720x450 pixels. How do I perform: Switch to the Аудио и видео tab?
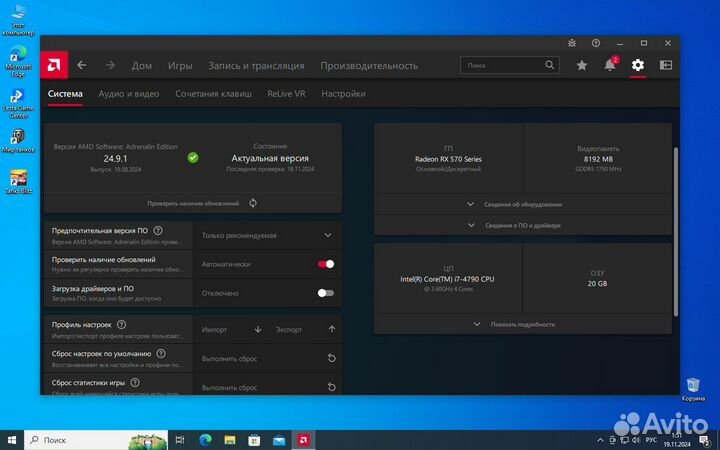coord(128,94)
